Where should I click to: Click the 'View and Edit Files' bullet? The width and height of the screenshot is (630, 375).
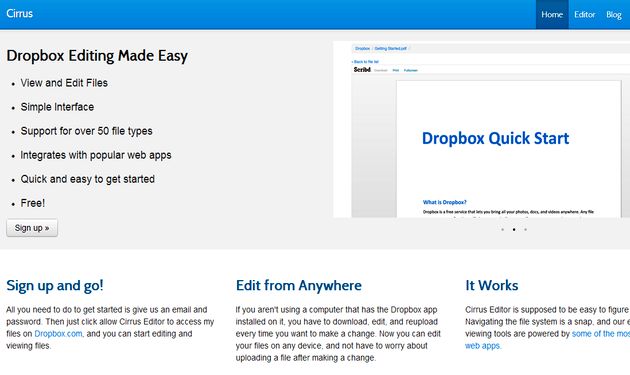(x=64, y=83)
